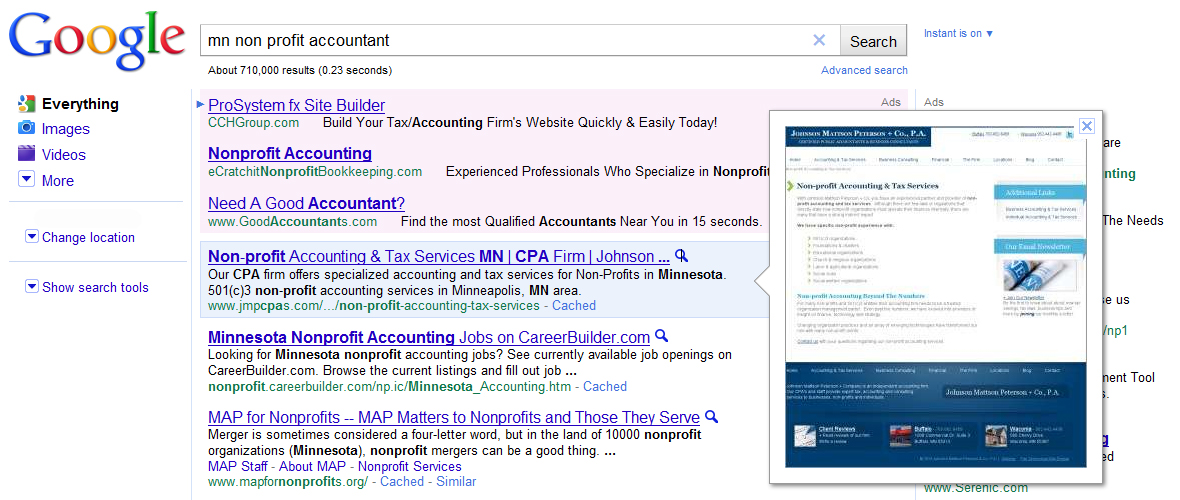
Task: Click preview magnifier next to Johnson result
Action: [681, 255]
